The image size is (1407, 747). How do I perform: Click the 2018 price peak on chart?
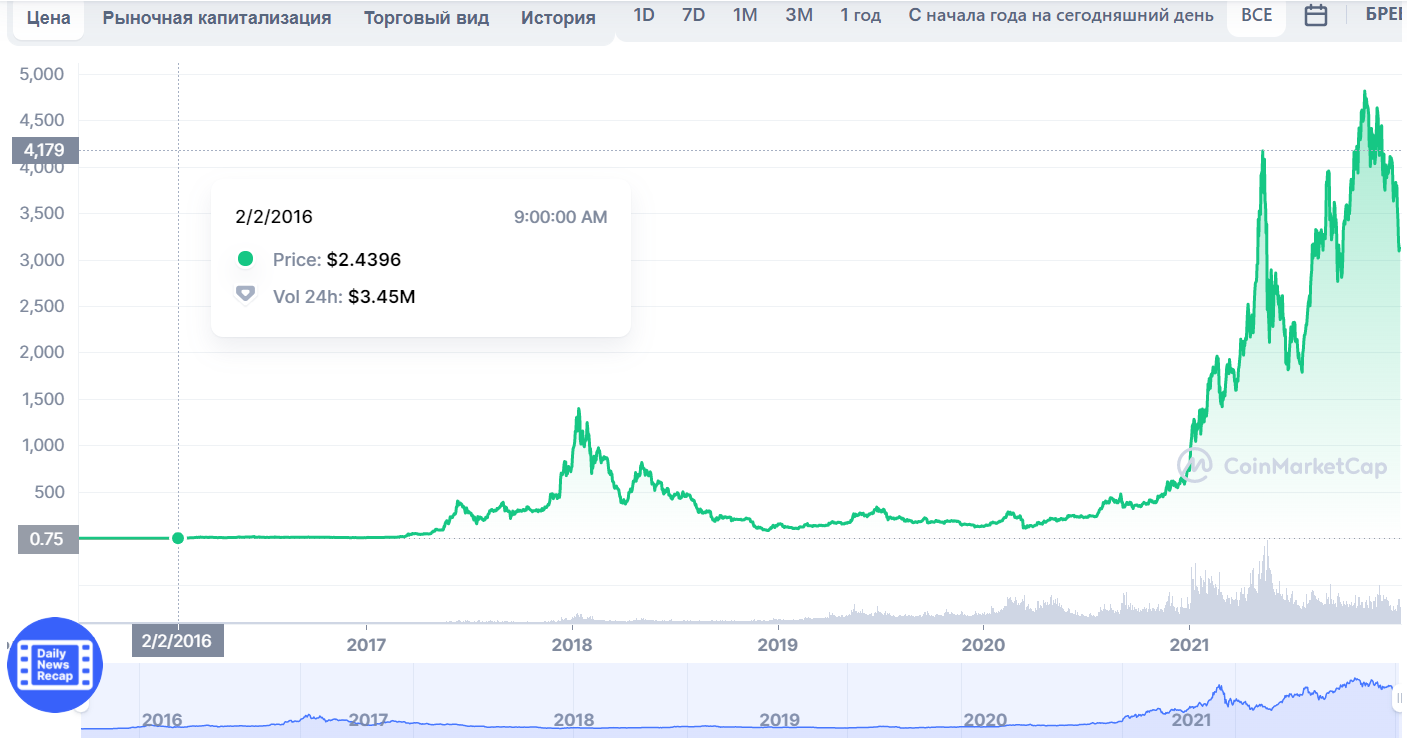[578, 409]
